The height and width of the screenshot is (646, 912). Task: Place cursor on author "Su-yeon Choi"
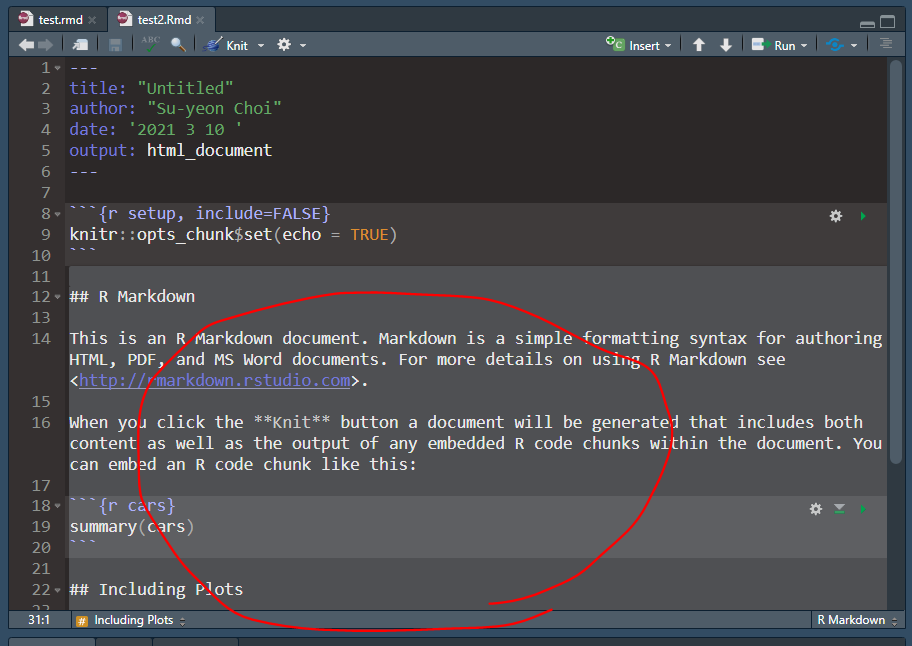pos(176,109)
